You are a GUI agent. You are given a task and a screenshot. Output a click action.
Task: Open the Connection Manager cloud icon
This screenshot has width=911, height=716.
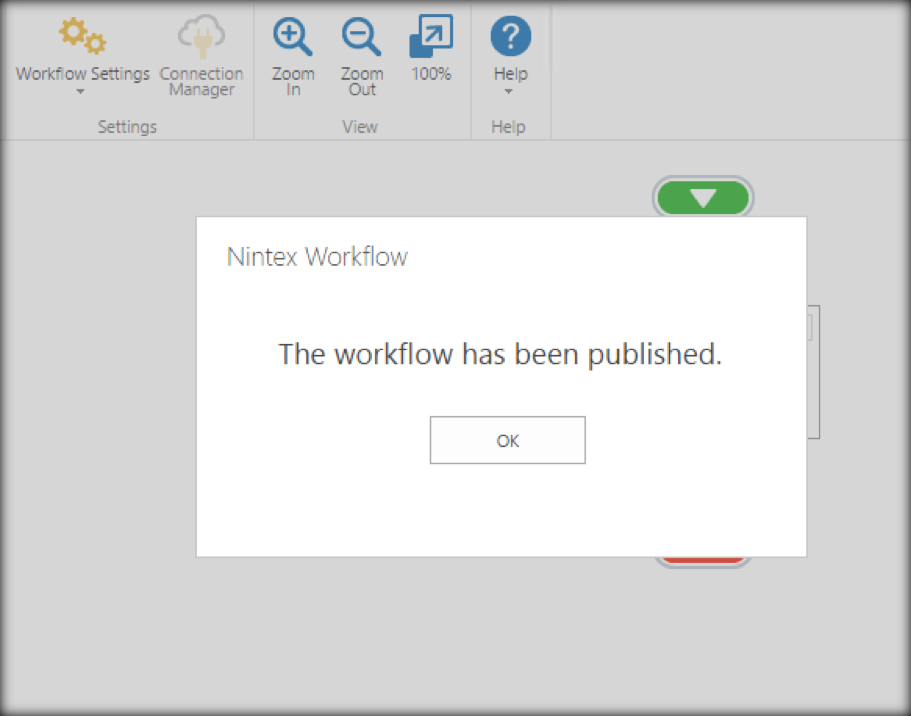pyautogui.click(x=201, y=37)
